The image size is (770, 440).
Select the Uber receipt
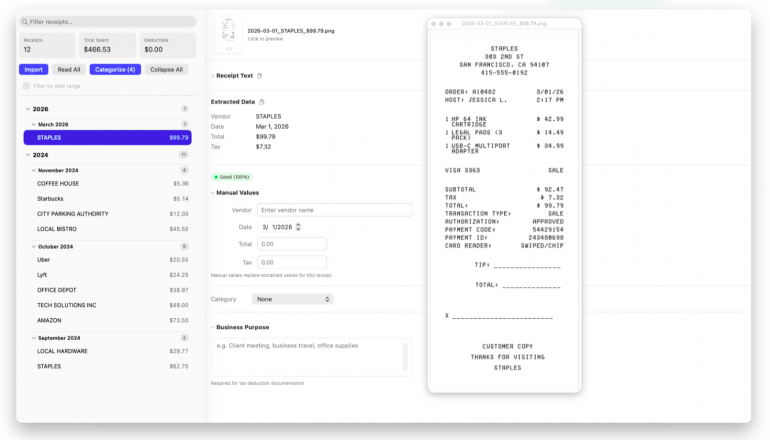click(x=108, y=260)
